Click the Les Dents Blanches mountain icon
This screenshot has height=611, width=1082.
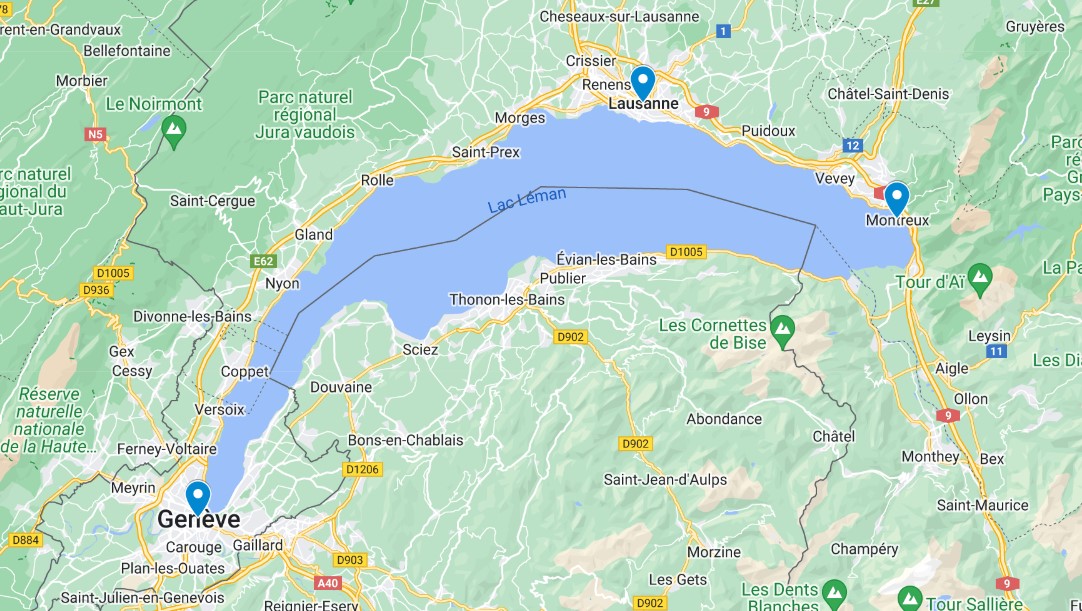pos(834,593)
